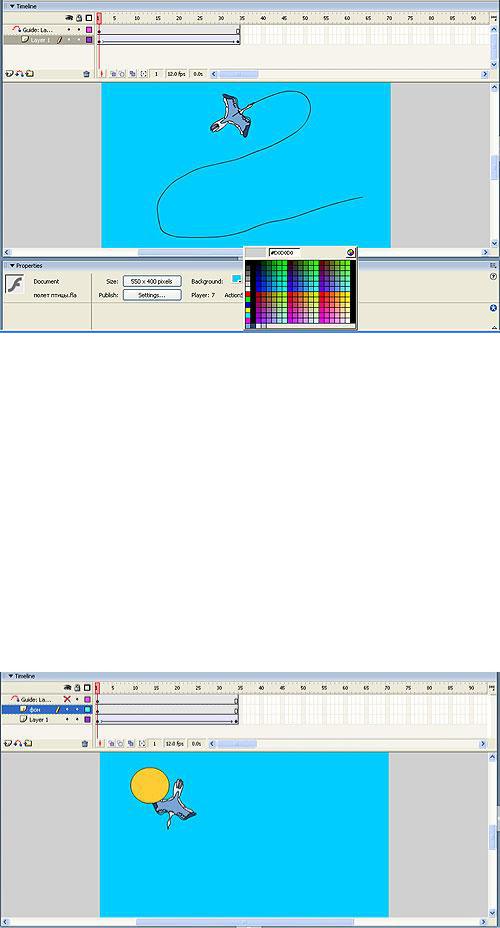Click help question mark in Properties panel
500x928 pixels.
(493, 276)
